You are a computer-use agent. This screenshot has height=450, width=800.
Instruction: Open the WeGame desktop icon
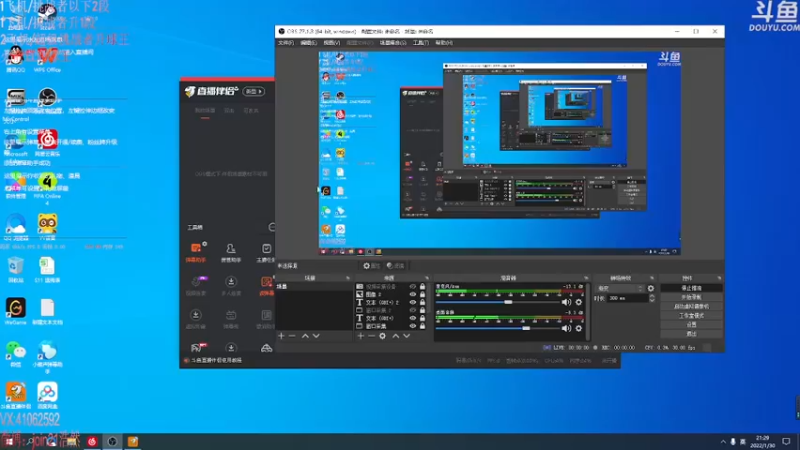coord(15,311)
